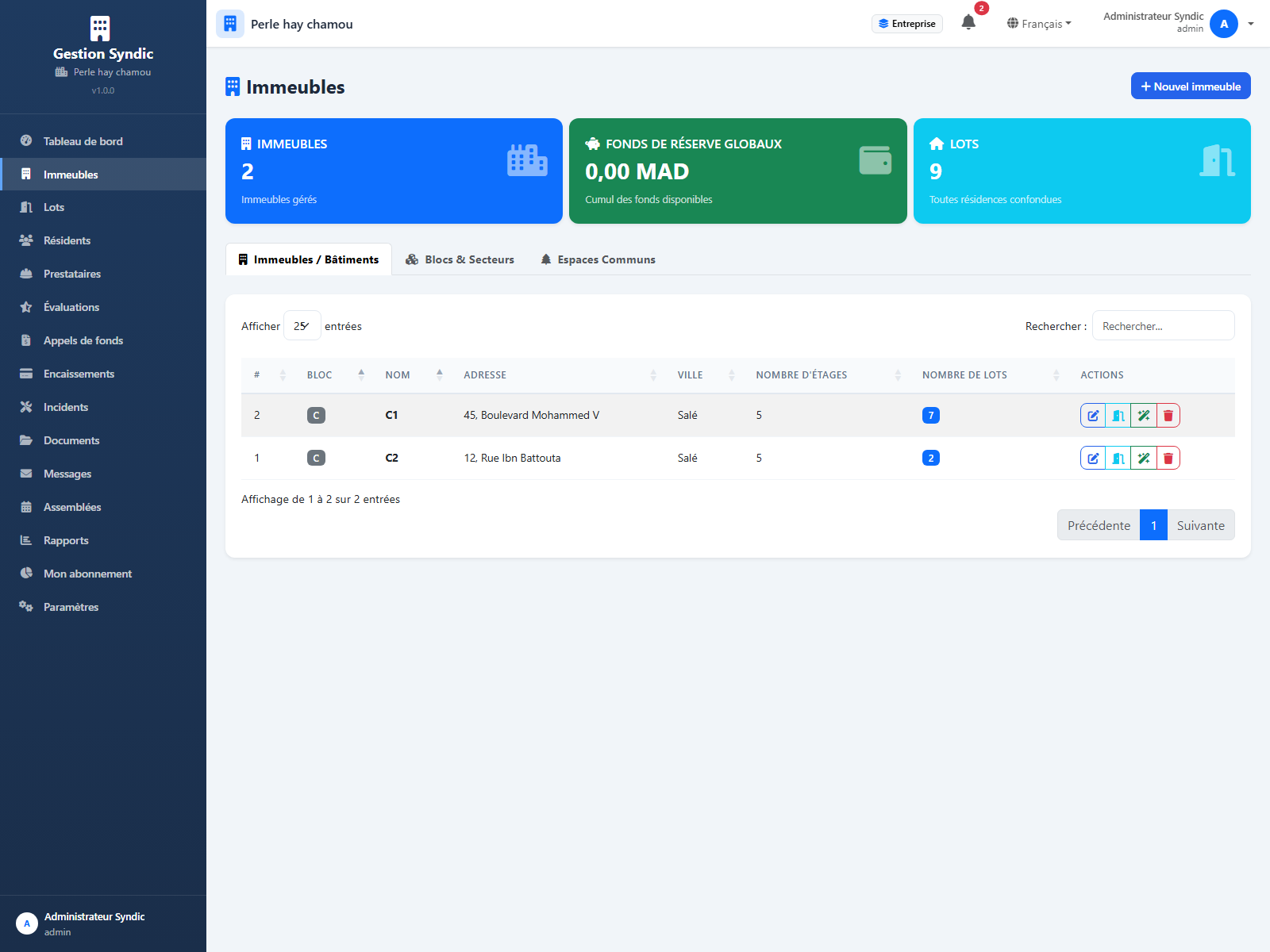This screenshot has height=952, width=1270.
Task: Delete building C1 with trash icon
Action: click(1168, 415)
